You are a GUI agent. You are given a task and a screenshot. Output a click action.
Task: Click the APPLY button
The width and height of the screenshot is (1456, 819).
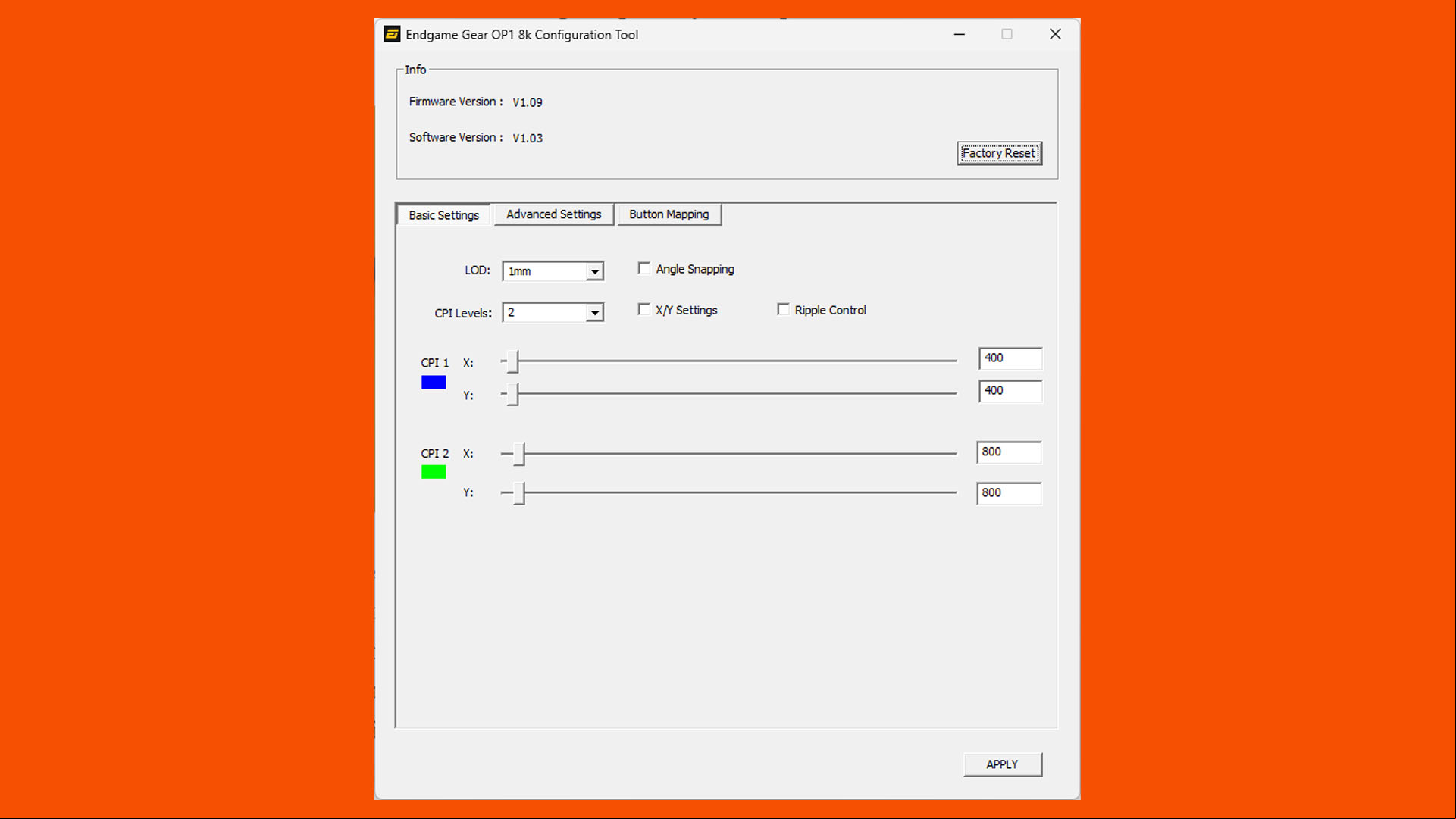click(1002, 764)
